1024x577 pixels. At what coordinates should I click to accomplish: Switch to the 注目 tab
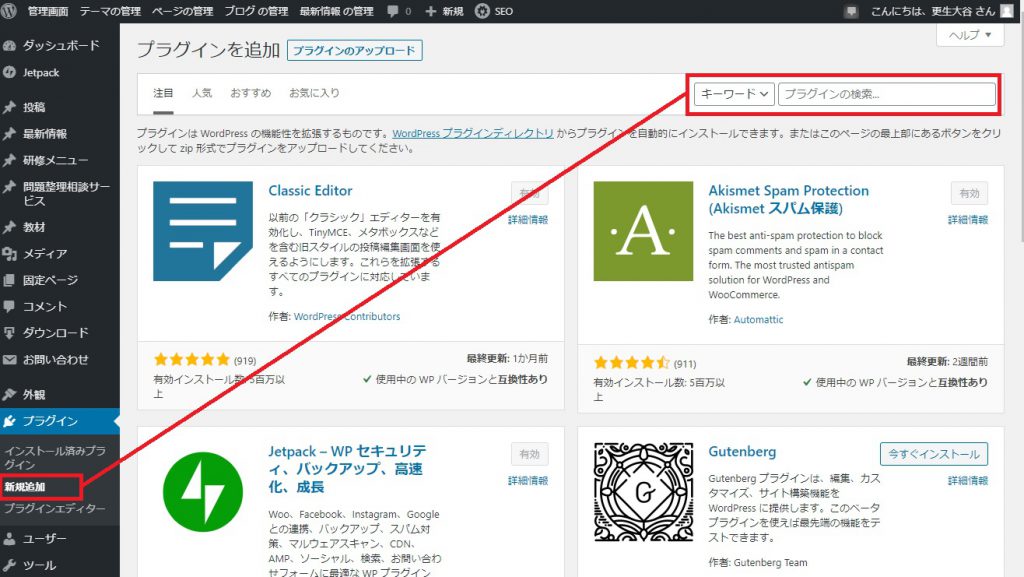pos(163,93)
